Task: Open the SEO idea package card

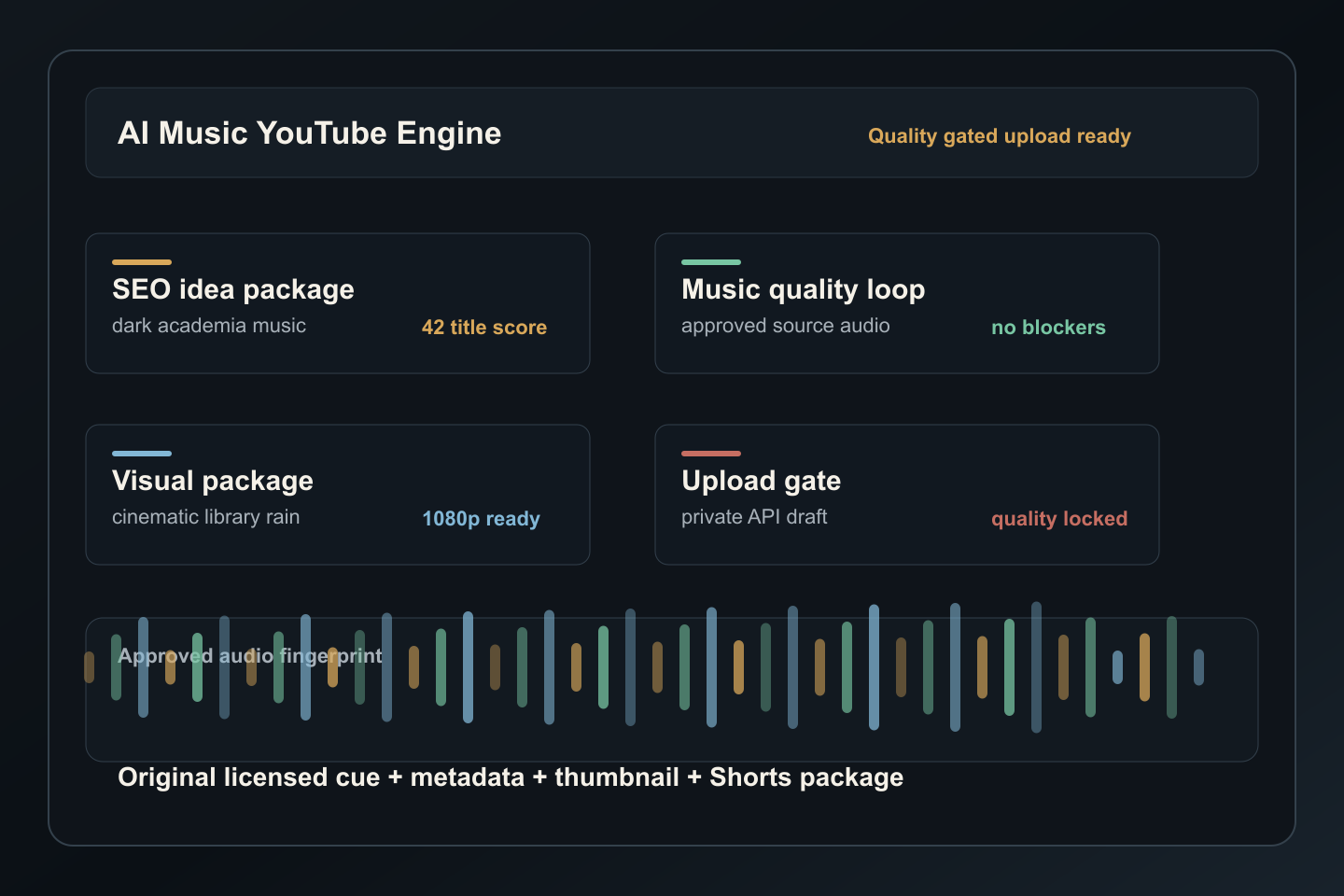Action: 338,303
